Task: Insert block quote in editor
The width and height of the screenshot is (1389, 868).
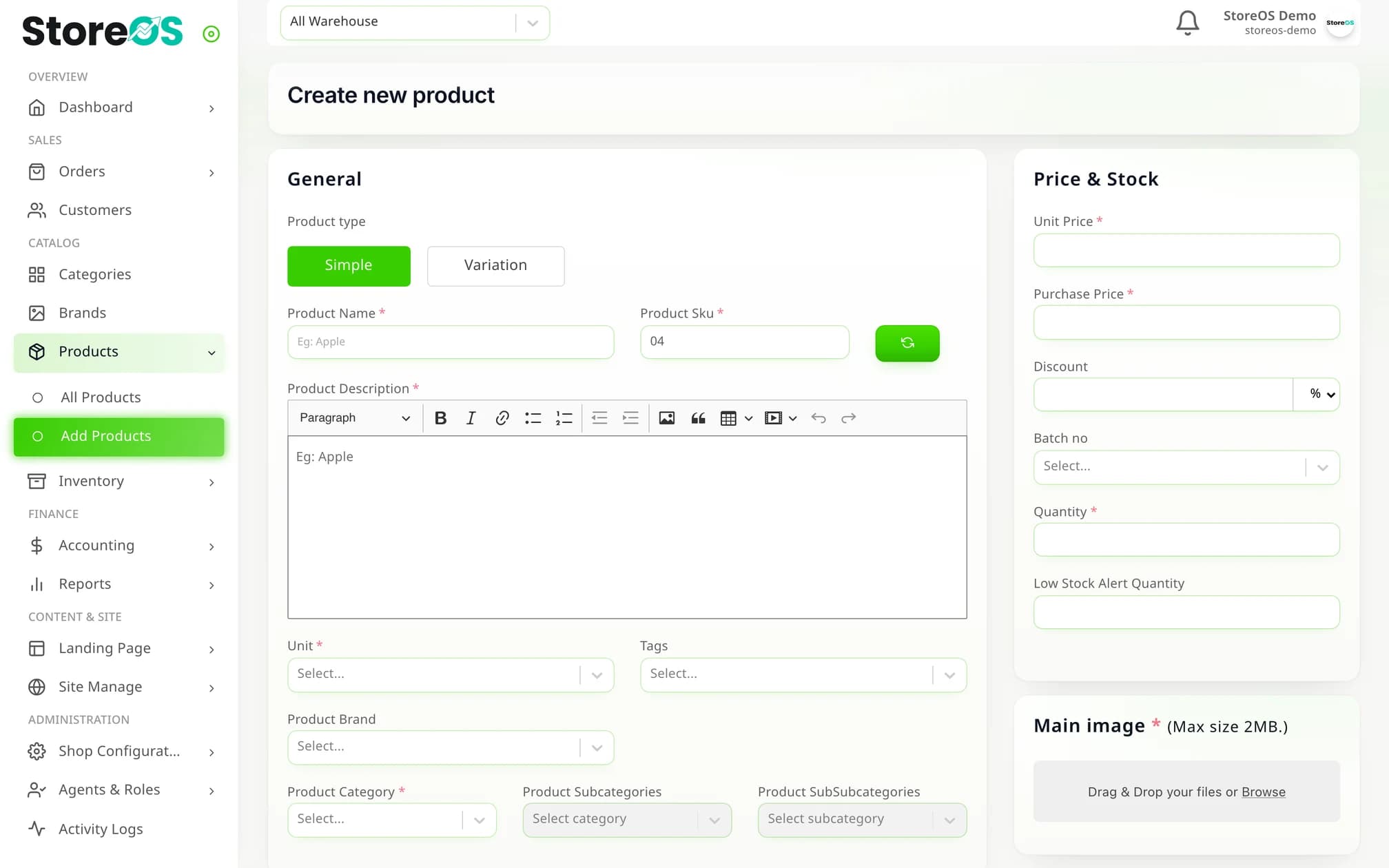Action: [698, 418]
